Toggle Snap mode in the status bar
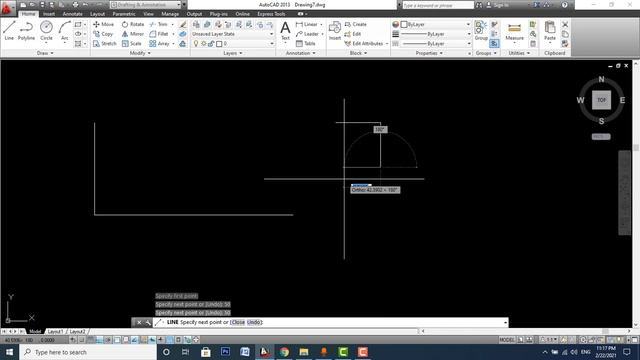640x360 pixels. pos(82,340)
